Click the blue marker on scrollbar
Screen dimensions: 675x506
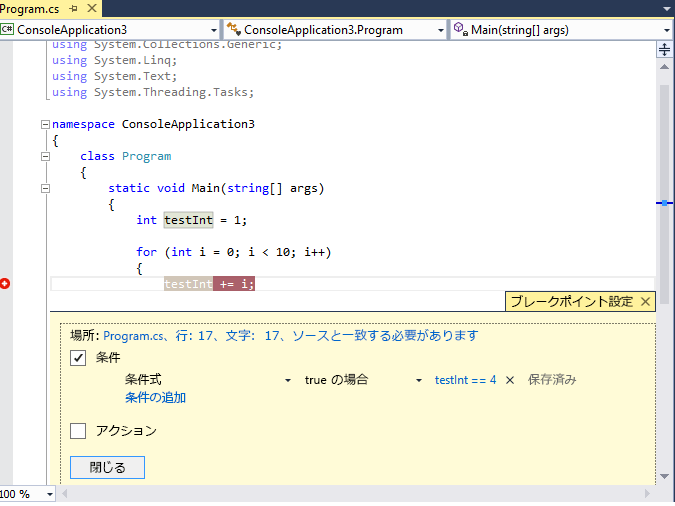(x=664, y=203)
